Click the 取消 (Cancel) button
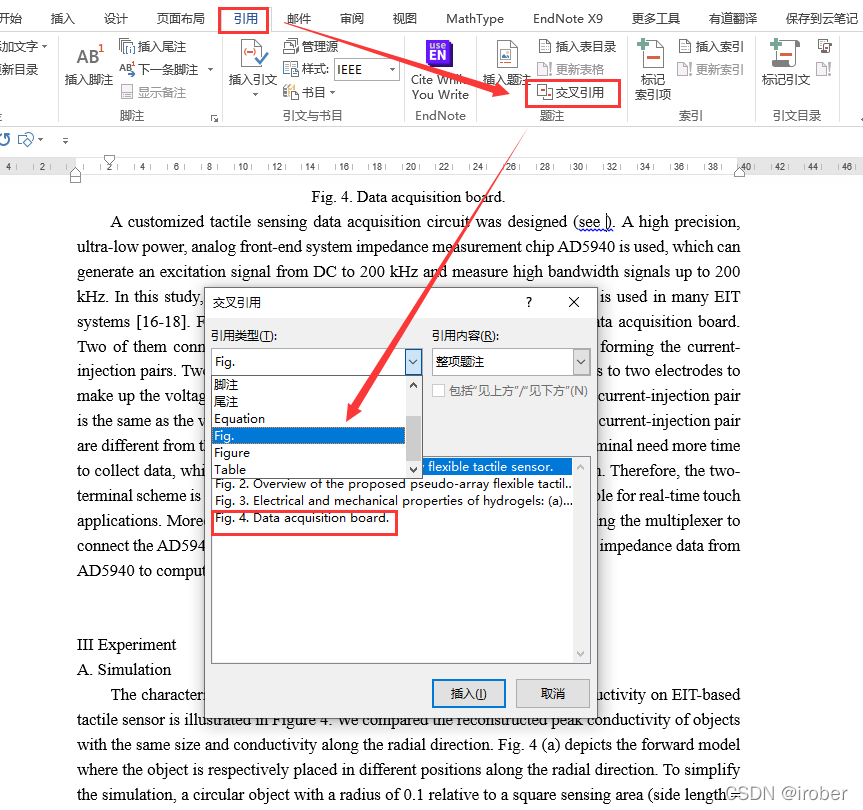The height and width of the screenshot is (810, 863). 553,693
